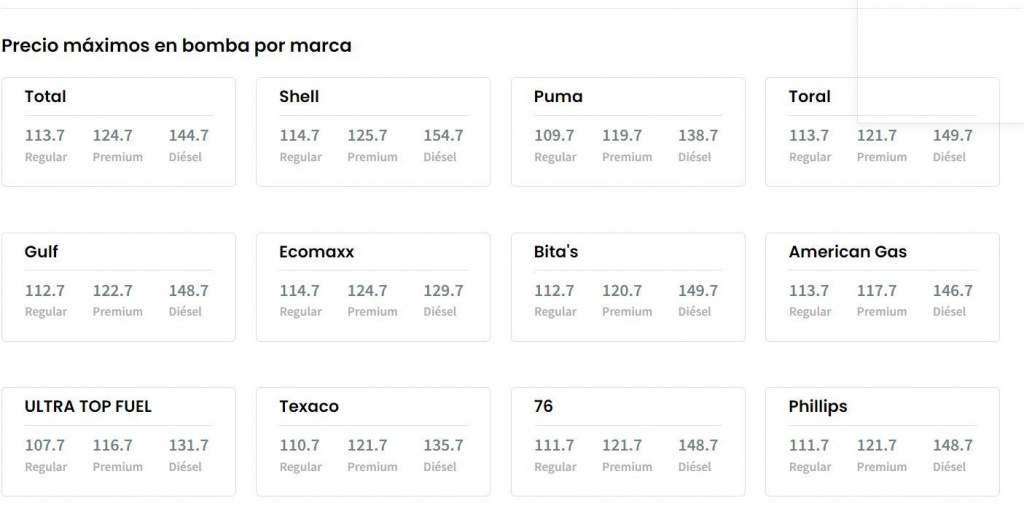Open the Shell brand card heading
1024x514 pixels.
click(299, 97)
